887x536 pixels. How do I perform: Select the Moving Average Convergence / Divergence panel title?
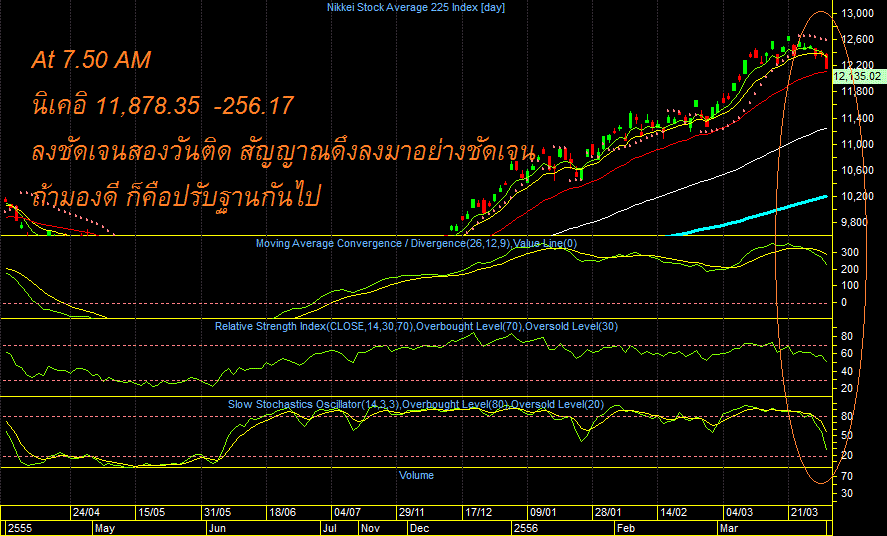coord(416,243)
